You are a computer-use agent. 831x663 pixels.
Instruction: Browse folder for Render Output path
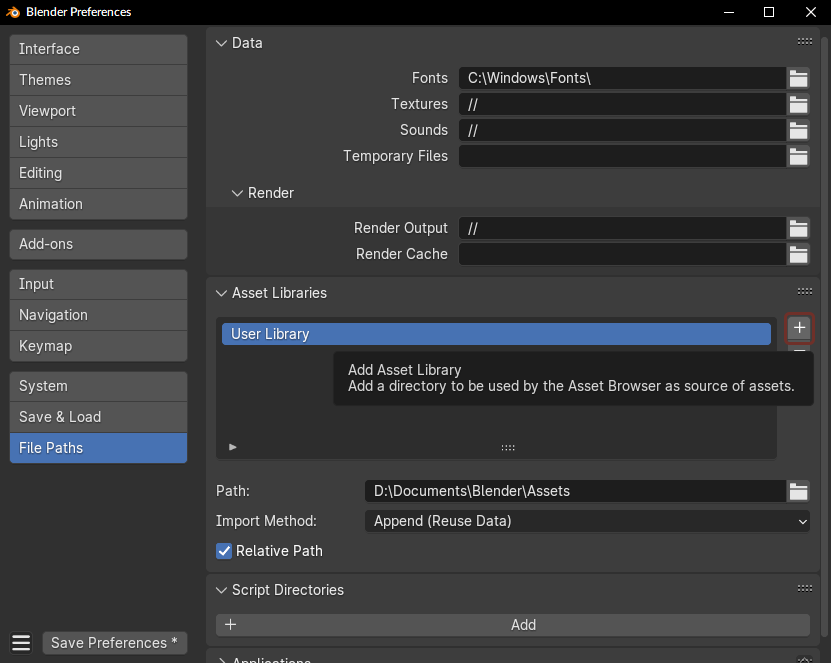[x=798, y=228]
